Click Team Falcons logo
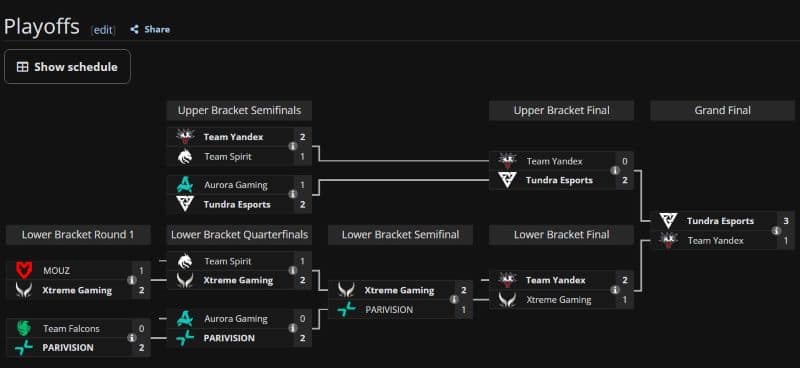The height and width of the screenshot is (368, 800). pos(23,328)
